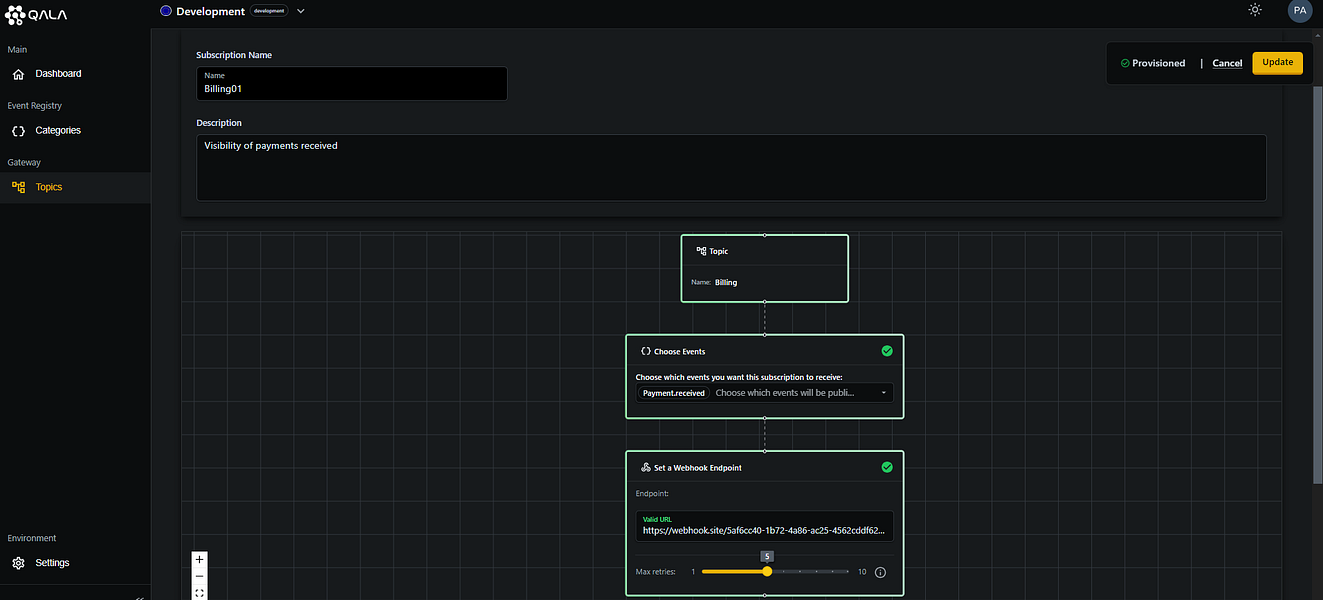Expand the Development environment dropdown chevron

tap(301, 11)
